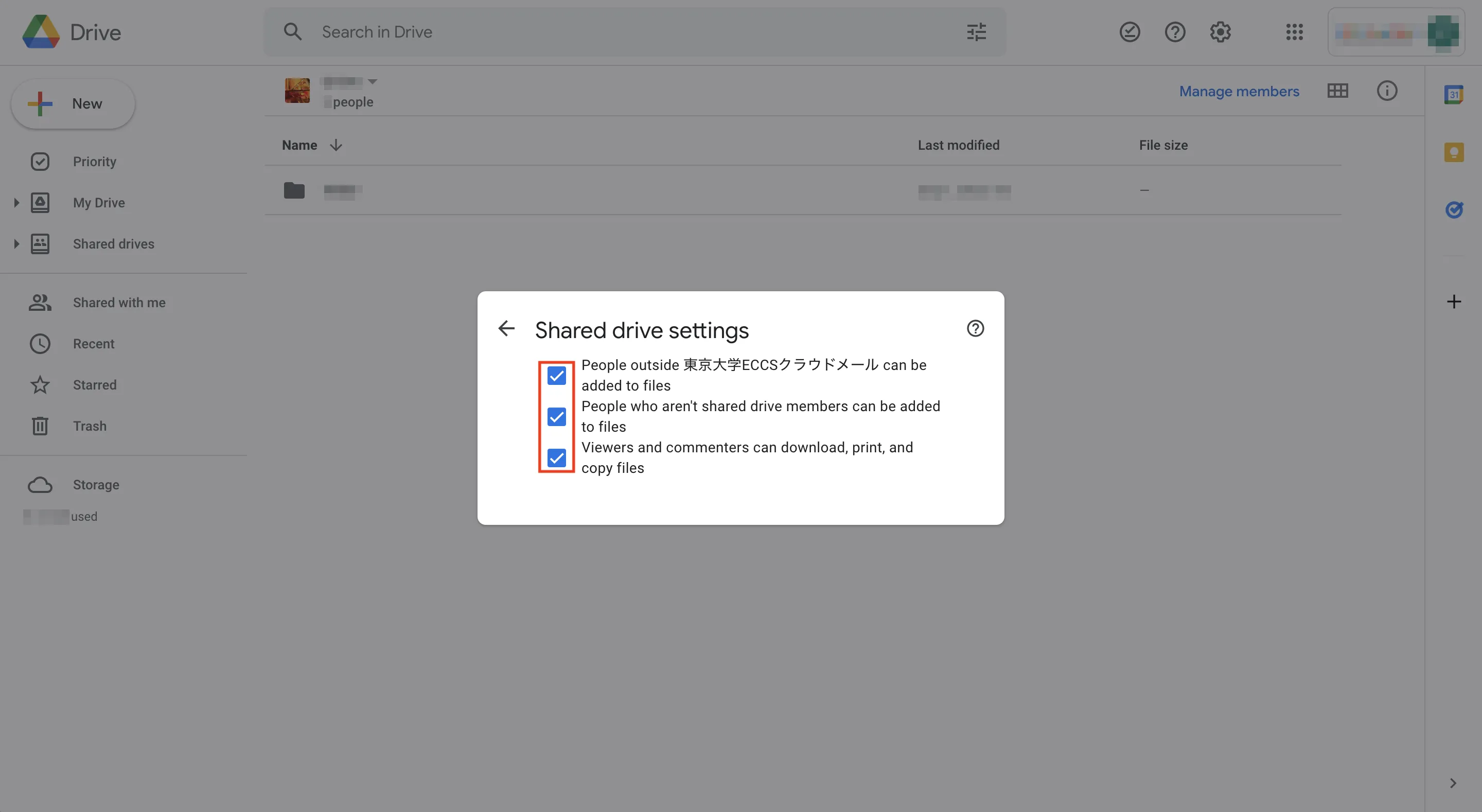Show the view details info panel
Screen dimensions: 1482x812
[1386, 91]
